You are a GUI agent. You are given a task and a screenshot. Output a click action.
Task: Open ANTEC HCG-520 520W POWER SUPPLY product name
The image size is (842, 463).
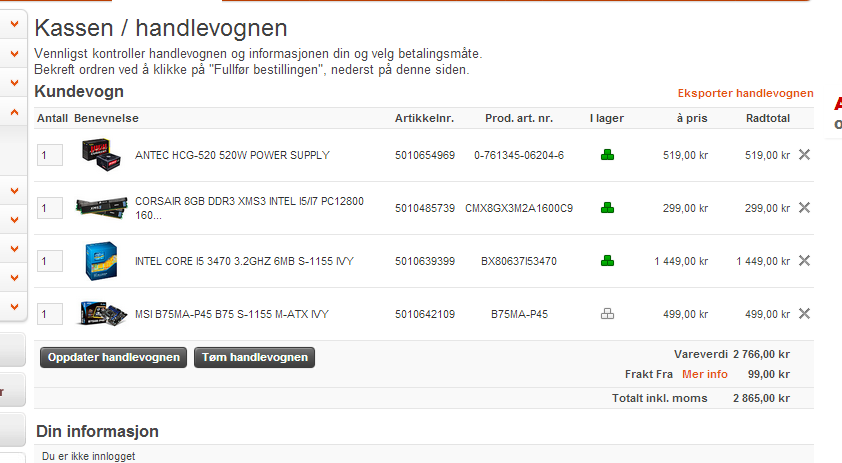pos(232,155)
